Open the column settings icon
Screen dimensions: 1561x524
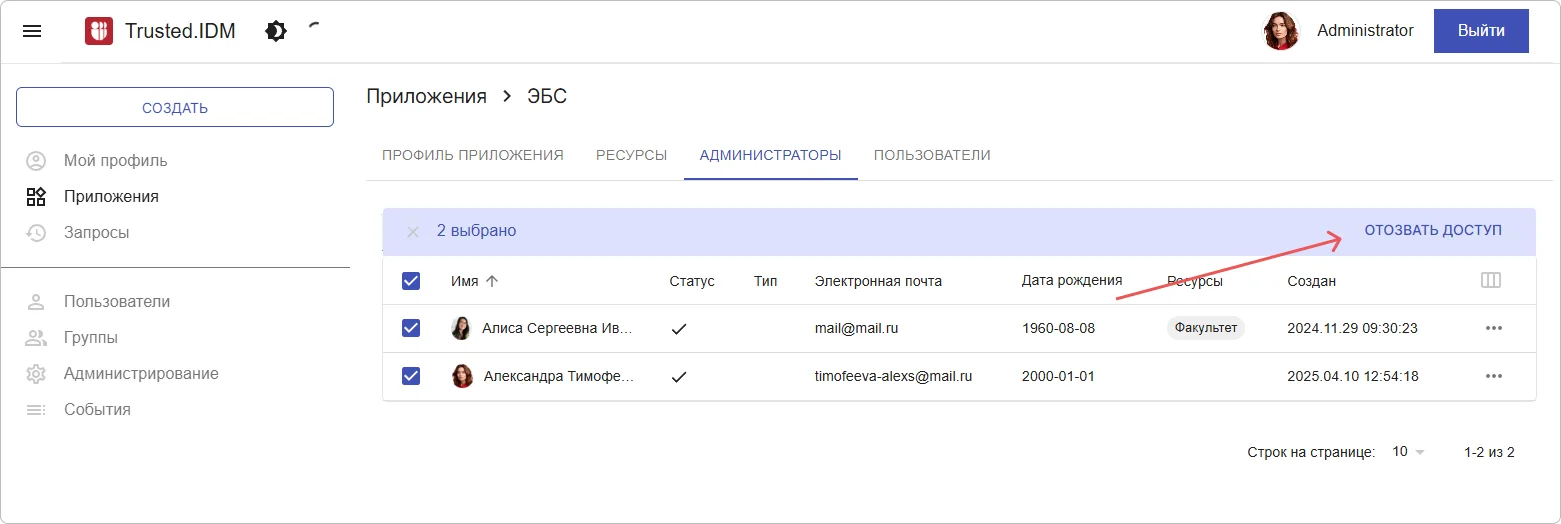coord(1490,281)
